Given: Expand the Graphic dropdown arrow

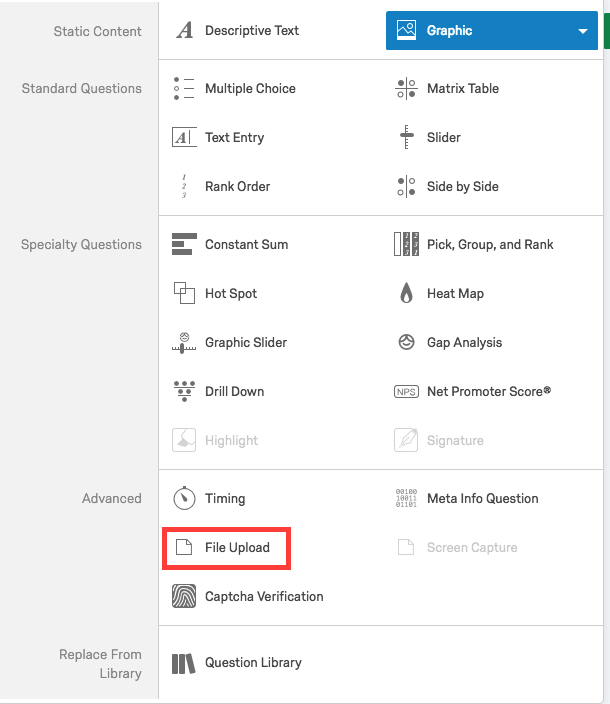Looking at the screenshot, I should (583, 31).
